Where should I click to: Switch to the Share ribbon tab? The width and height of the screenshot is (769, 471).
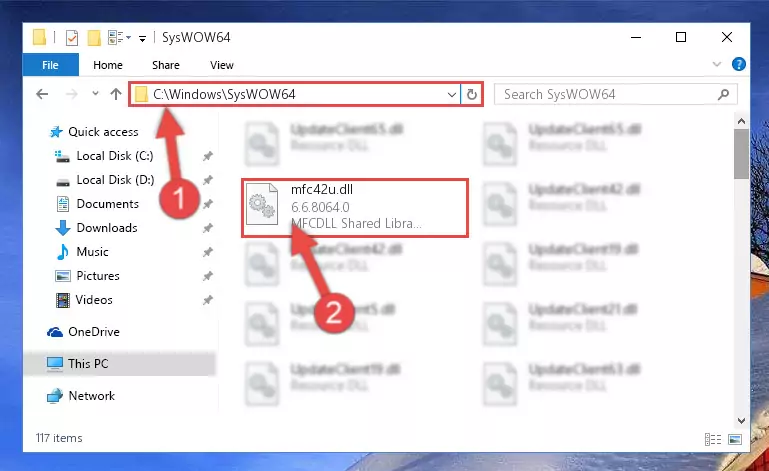[166, 65]
